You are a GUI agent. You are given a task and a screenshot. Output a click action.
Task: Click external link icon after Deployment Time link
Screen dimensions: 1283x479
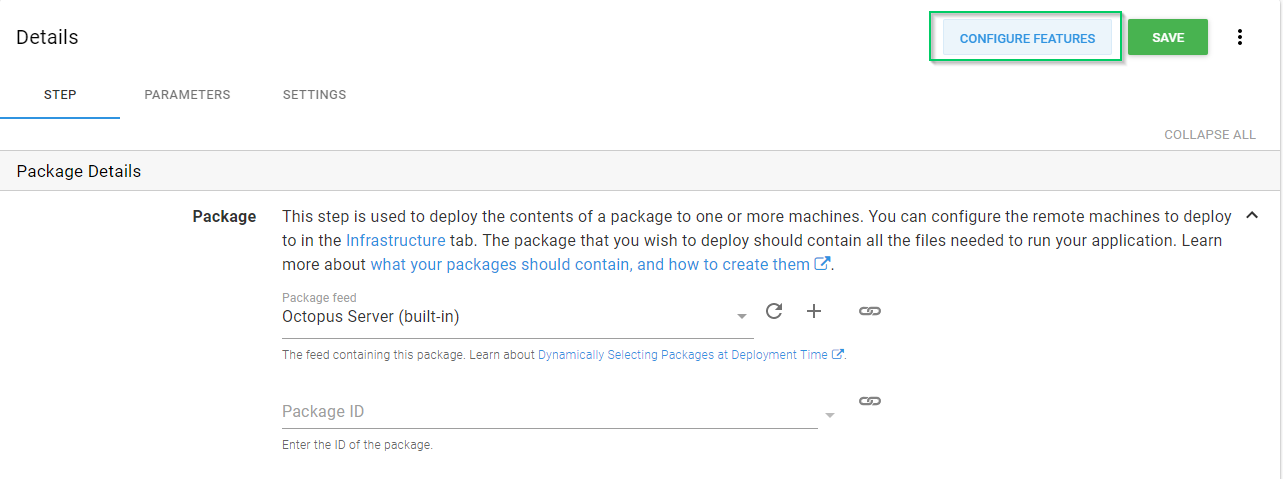click(x=838, y=354)
